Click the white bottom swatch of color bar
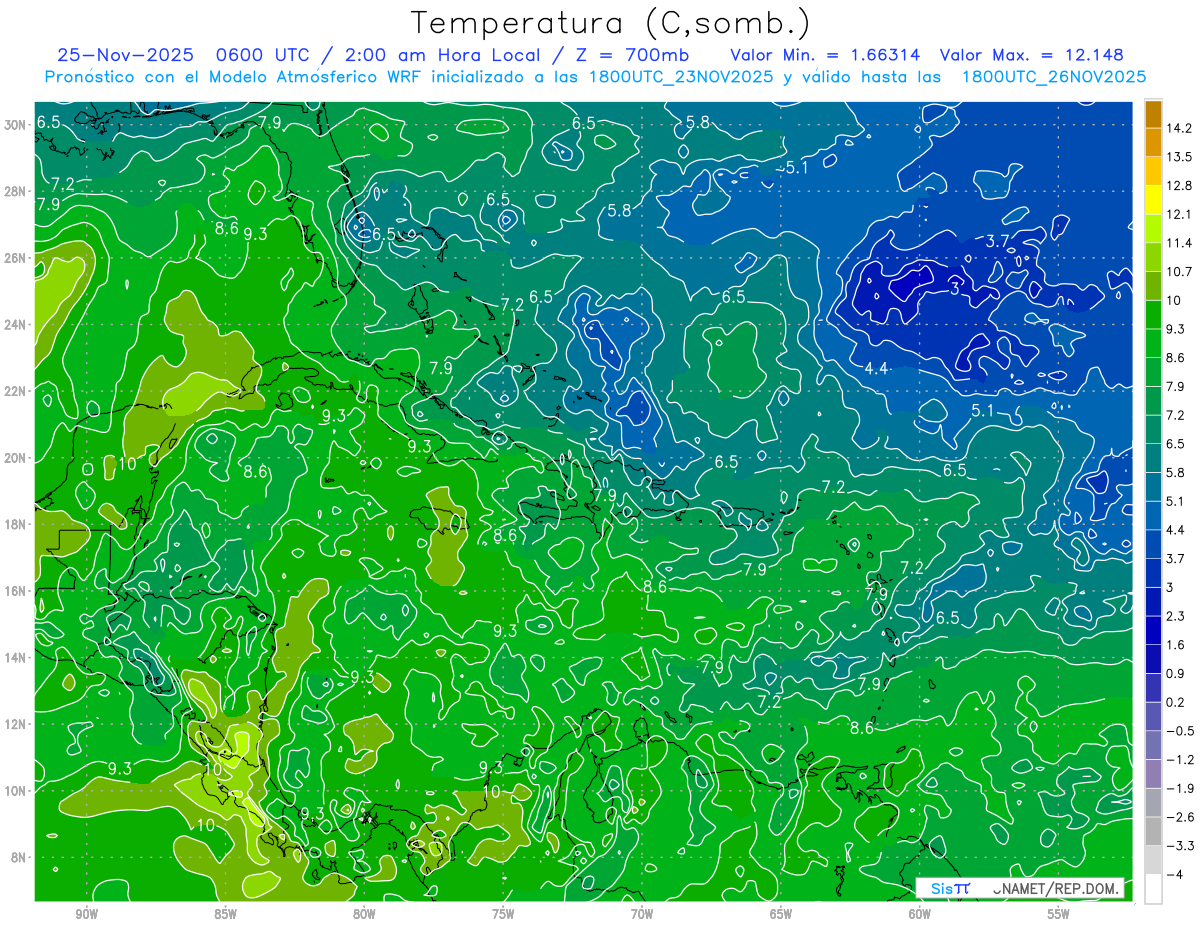The height and width of the screenshot is (927, 1200). click(1153, 888)
